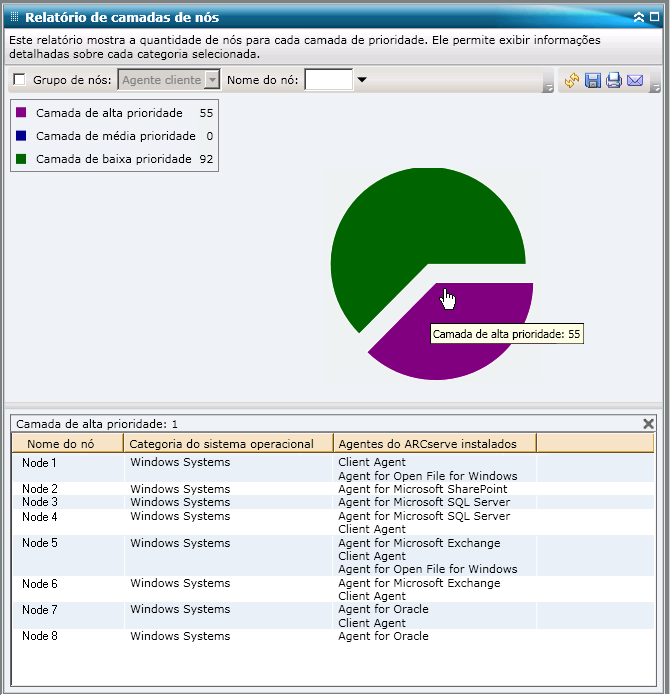Image resolution: width=671 pixels, height=695 pixels.
Task: Click the email report envelope icon
Action: click(635, 81)
